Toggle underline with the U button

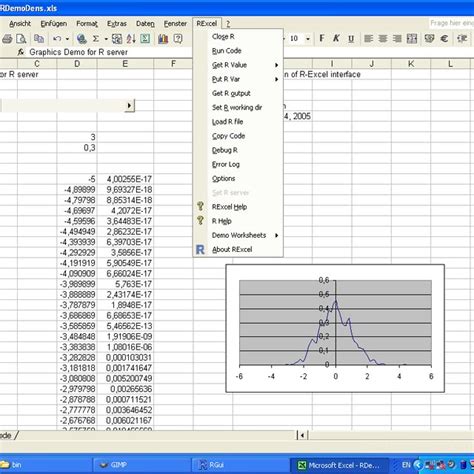click(x=351, y=39)
